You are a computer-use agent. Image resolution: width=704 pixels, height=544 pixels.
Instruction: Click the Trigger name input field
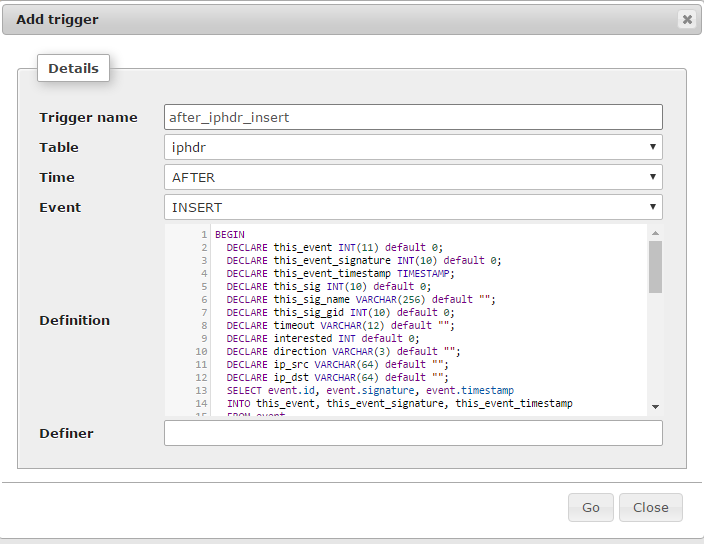[412, 117]
